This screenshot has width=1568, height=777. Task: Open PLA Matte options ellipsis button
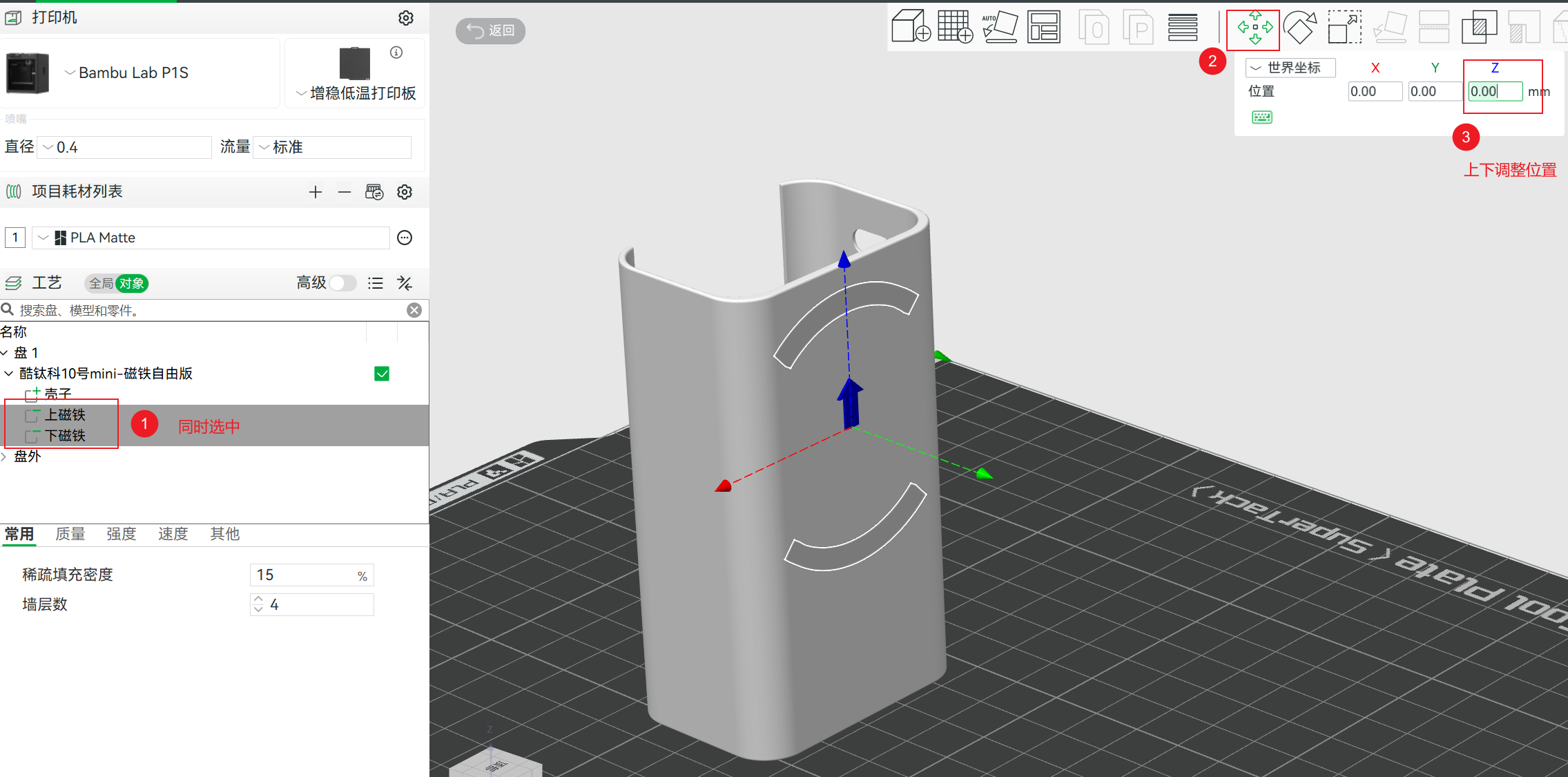tap(405, 238)
